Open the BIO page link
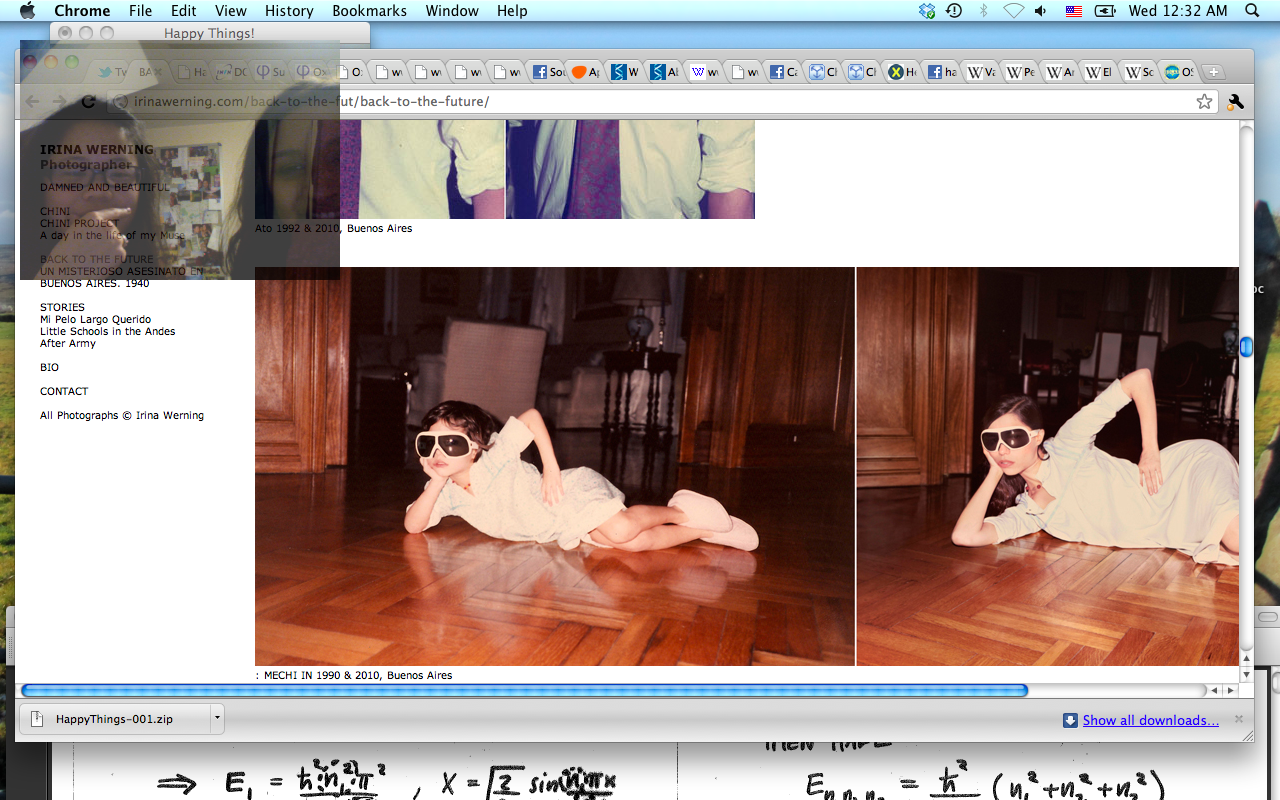The width and height of the screenshot is (1280, 800). pyautogui.click(x=49, y=367)
